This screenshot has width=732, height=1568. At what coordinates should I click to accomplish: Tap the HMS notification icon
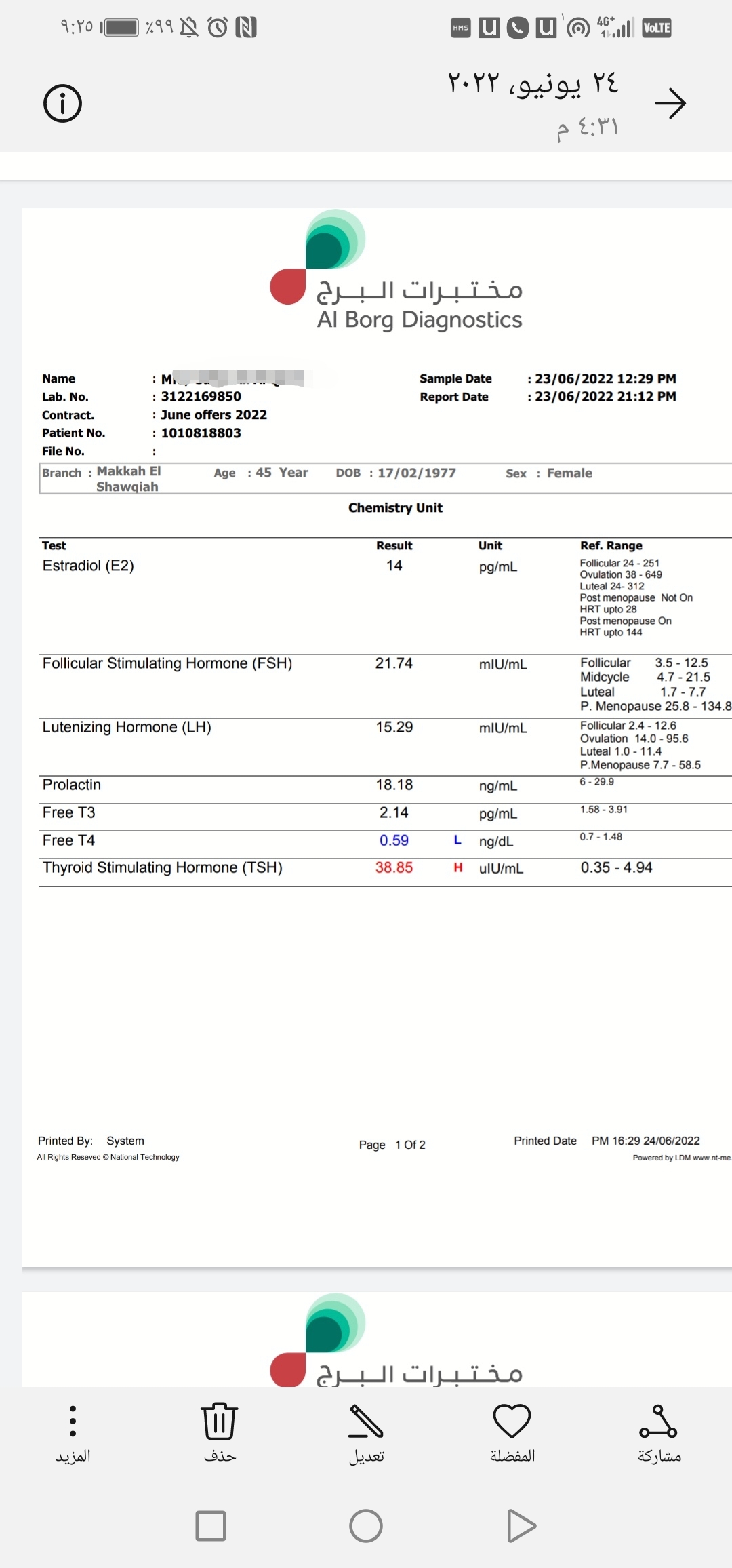pyautogui.click(x=461, y=28)
